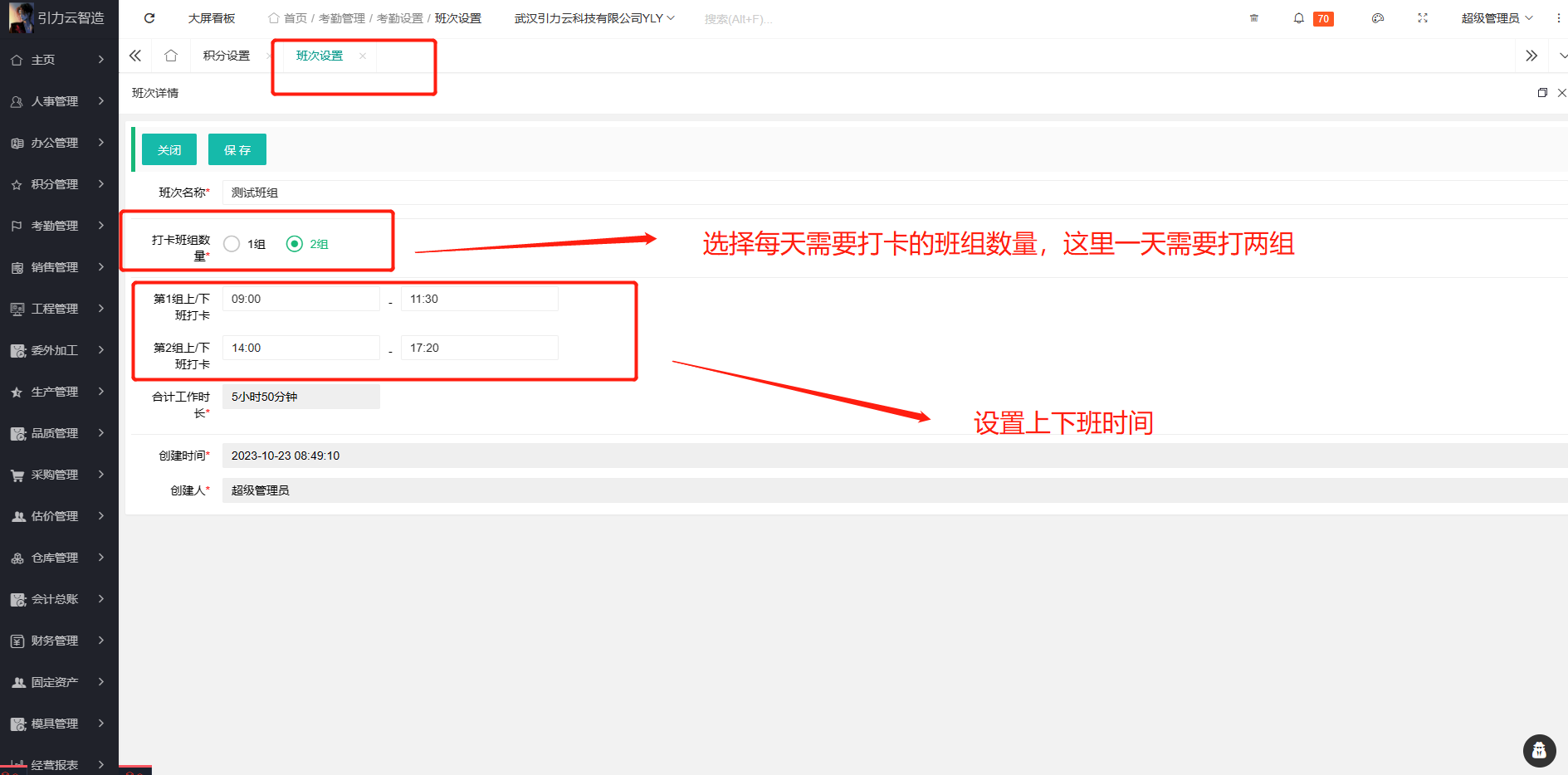This screenshot has width=1568, height=775.
Task: Click the home icon in tab bar
Action: coord(171,56)
